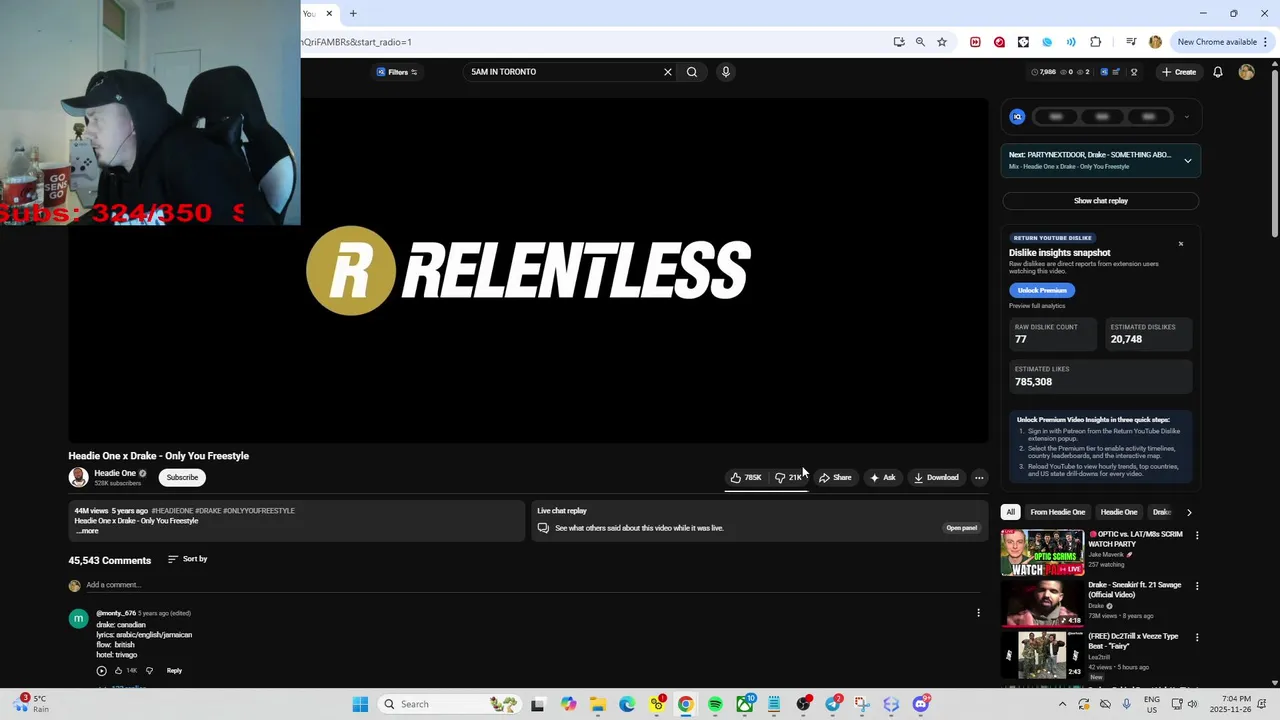Viewport: 1280px width, 720px height.
Task: Open a new browser tab
Action: coord(353,13)
